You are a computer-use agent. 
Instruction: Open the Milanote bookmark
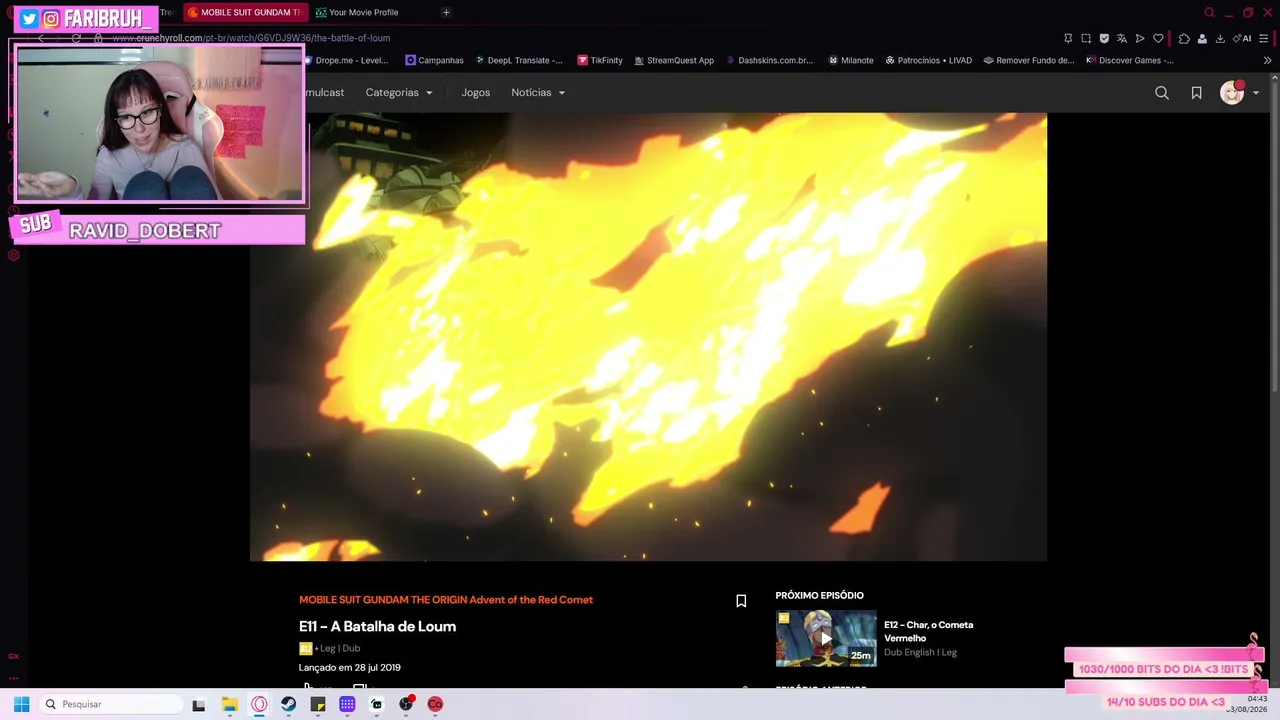[851, 60]
